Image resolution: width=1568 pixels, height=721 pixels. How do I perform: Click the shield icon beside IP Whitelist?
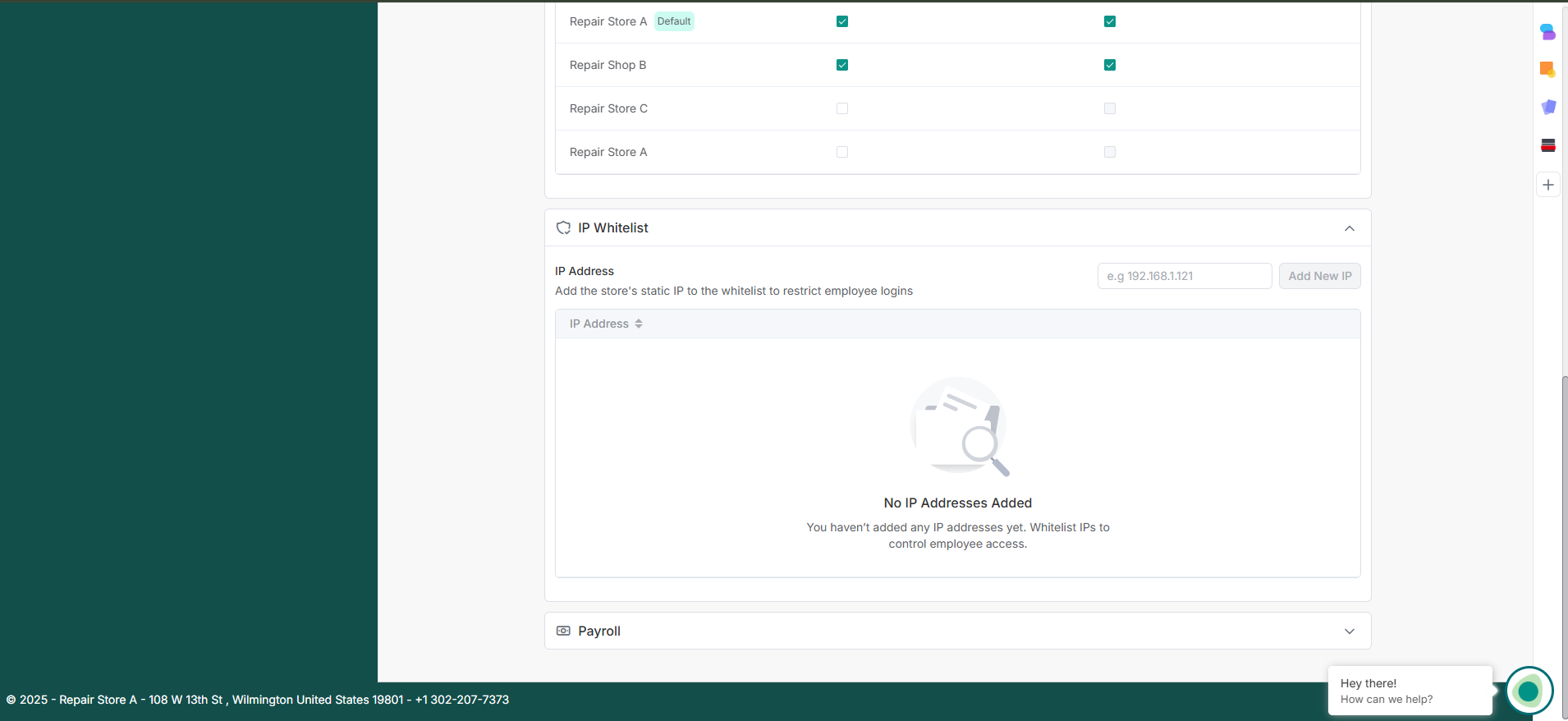[563, 228]
